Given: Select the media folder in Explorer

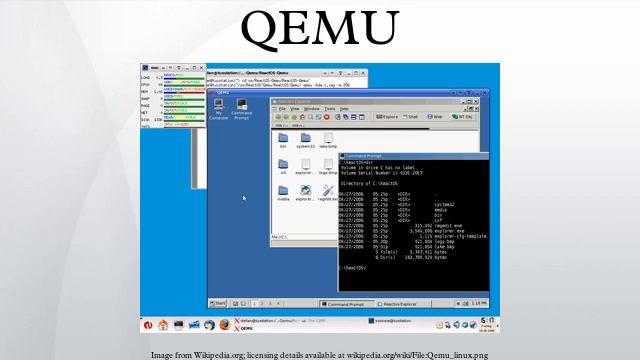Looking at the screenshot, I should [283, 193].
